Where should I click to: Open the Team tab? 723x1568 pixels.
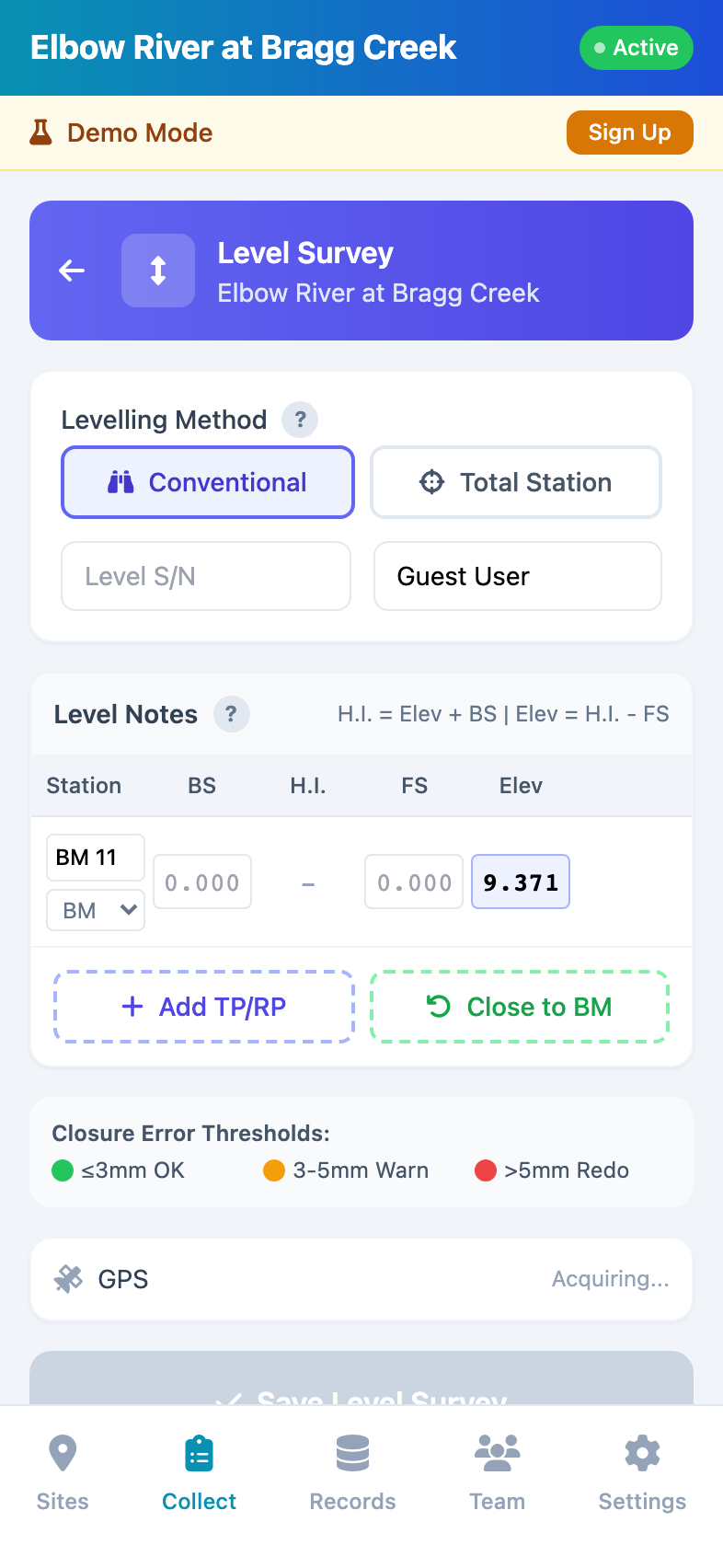coord(497,1472)
